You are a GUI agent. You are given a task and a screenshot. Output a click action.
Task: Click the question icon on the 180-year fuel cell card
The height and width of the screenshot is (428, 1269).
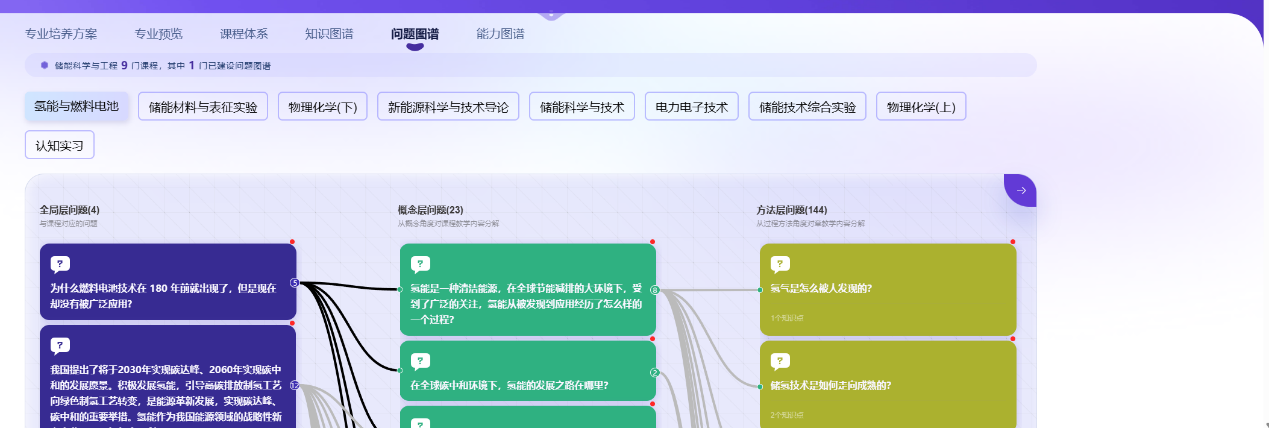pyautogui.click(x=60, y=265)
